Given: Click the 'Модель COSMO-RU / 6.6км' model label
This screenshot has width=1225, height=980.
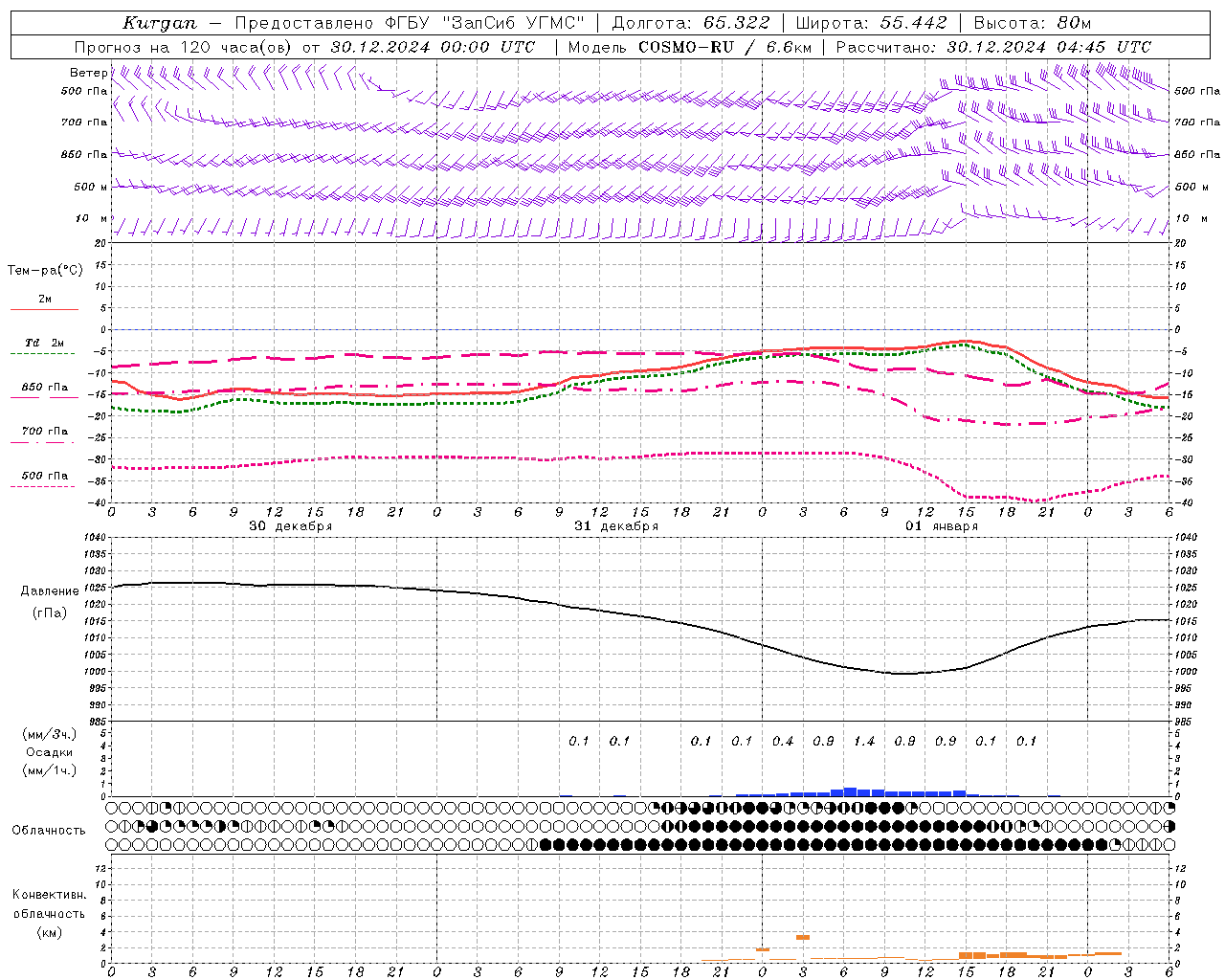Looking at the screenshot, I should coord(690,47).
